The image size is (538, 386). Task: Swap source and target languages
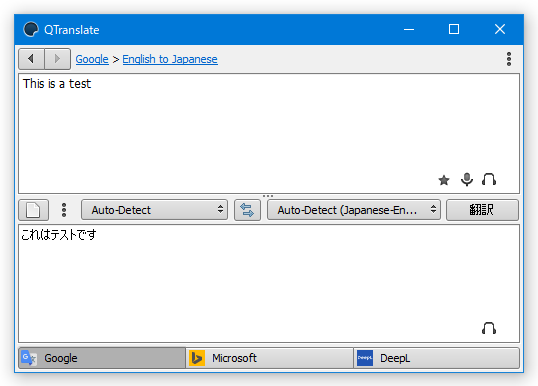247,210
